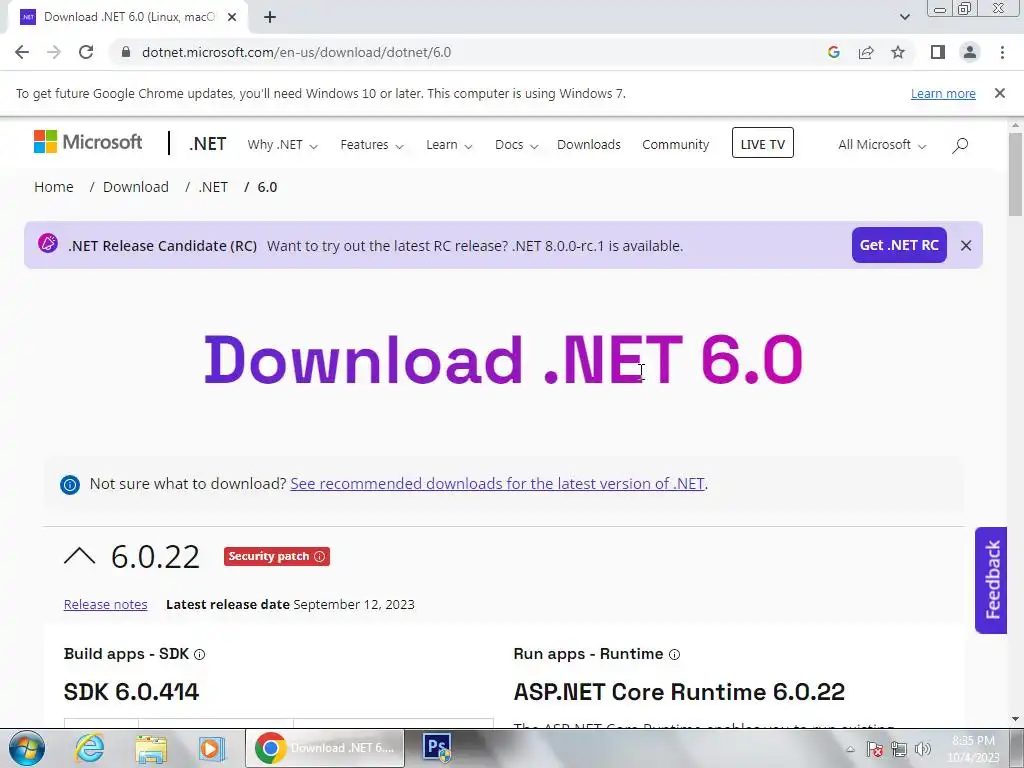This screenshot has height=768, width=1024.
Task: Click the purple RC rocket icon
Action: tap(48, 243)
